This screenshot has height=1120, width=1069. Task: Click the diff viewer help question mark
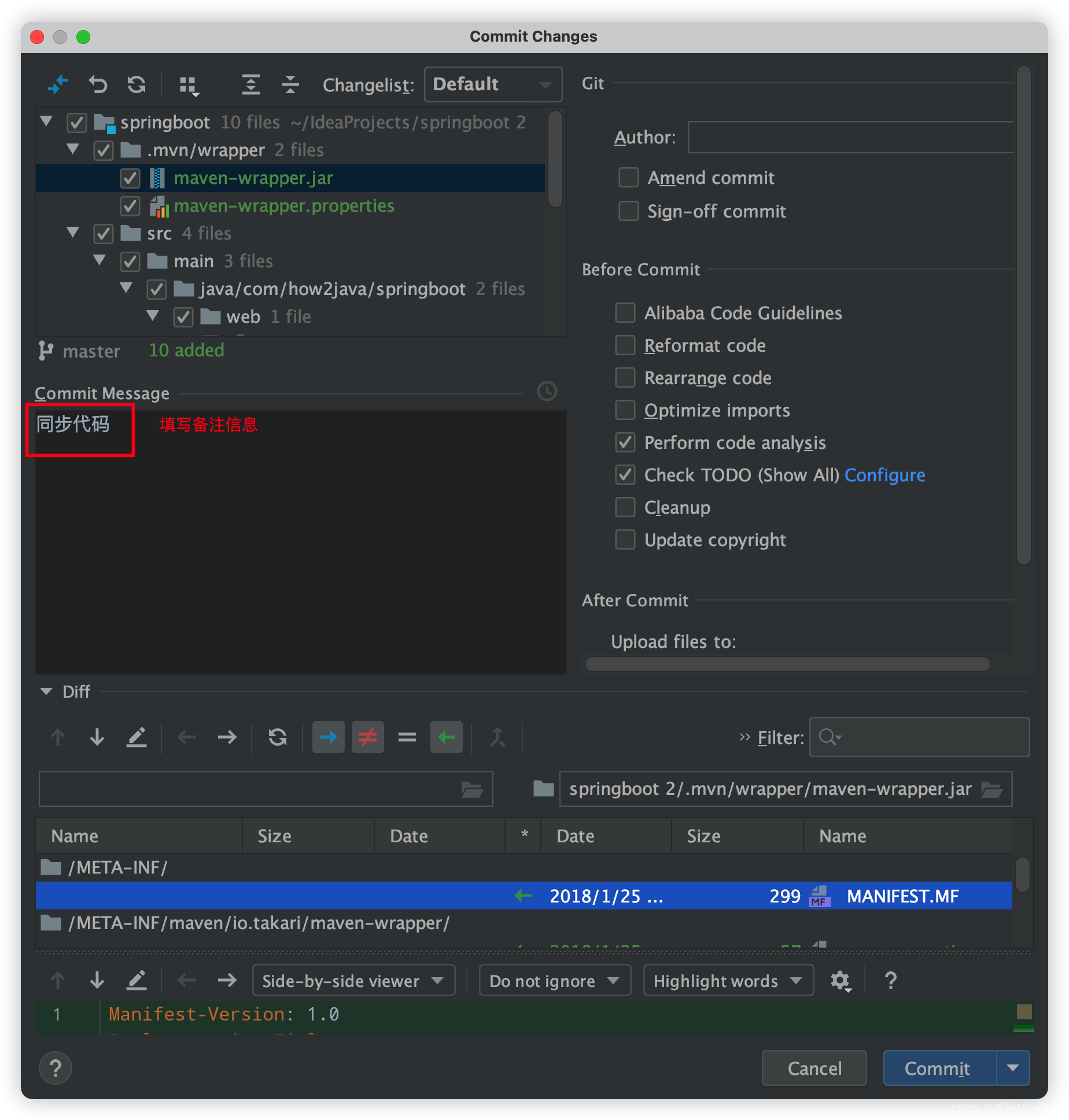(890, 981)
